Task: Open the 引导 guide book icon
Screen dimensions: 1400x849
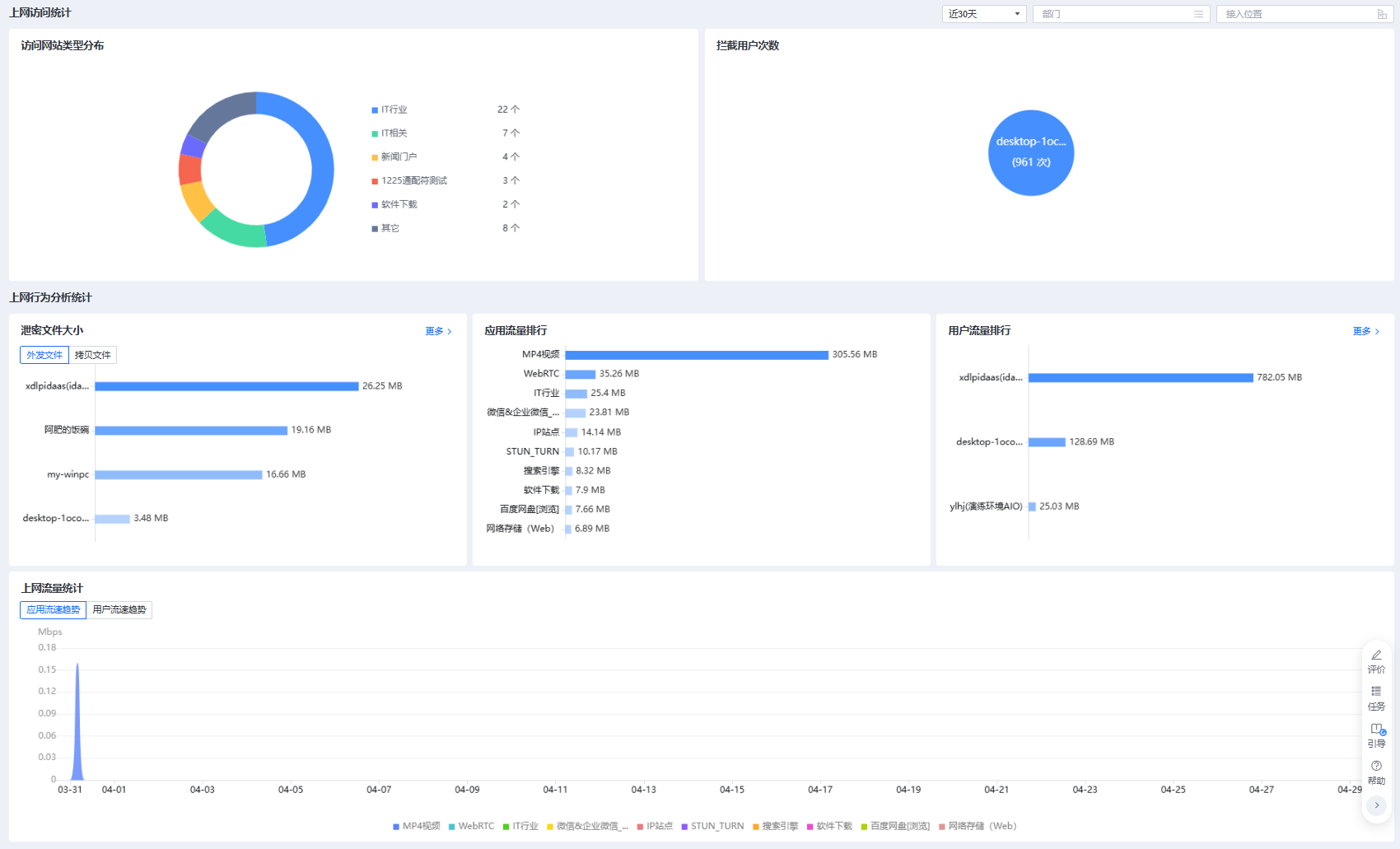Action: click(1376, 729)
